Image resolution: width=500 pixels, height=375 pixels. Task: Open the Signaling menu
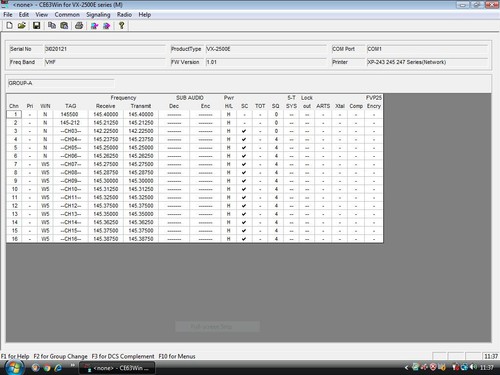pyautogui.click(x=98, y=15)
